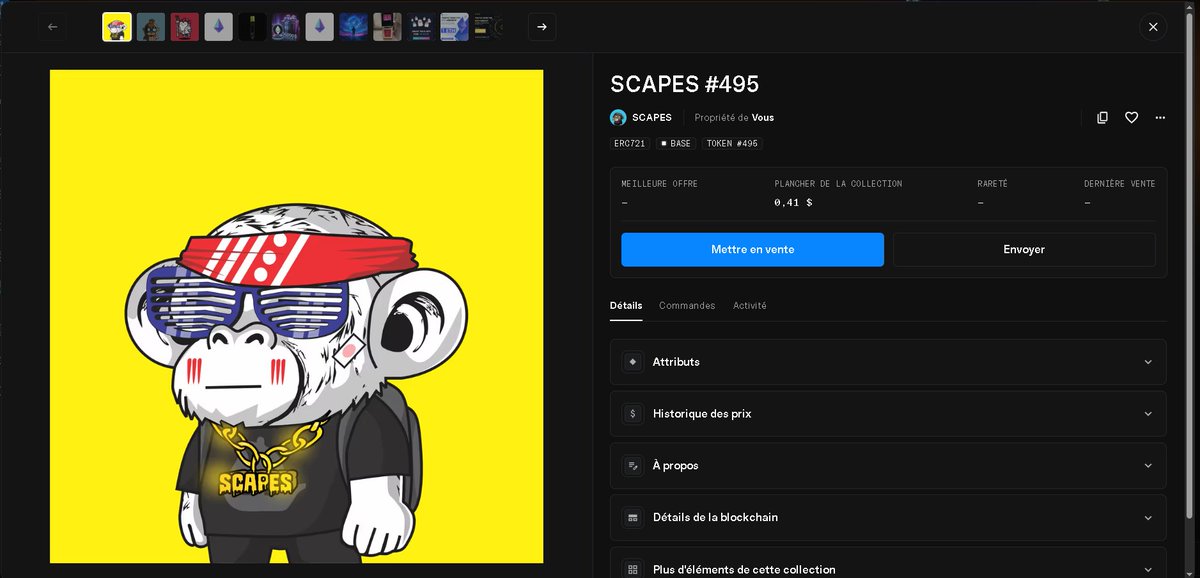
Task: Open the SCAPES collection name link
Action: pos(652,117)
